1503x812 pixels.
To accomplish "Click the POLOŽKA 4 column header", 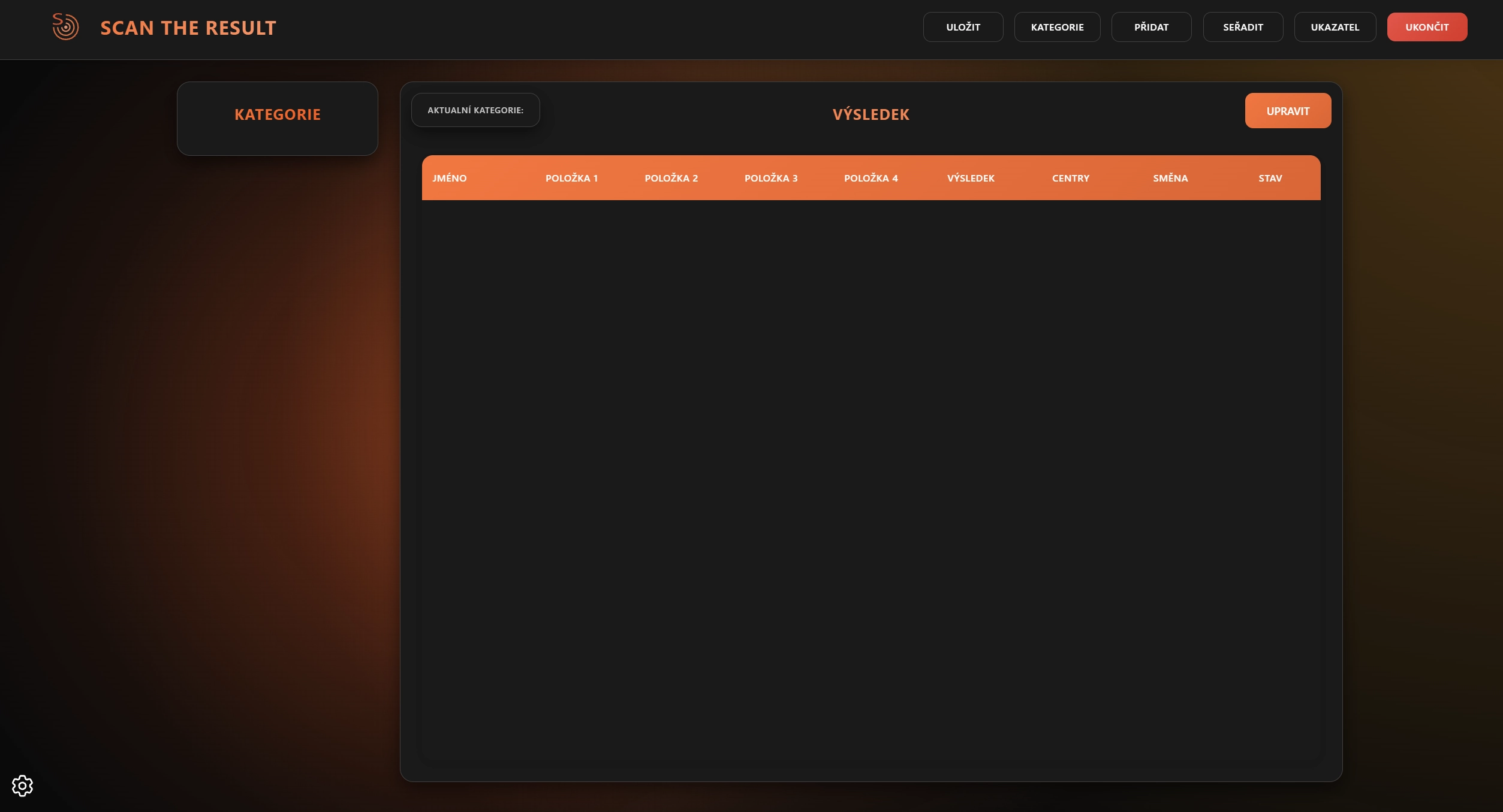I will (x=871, y=178).
